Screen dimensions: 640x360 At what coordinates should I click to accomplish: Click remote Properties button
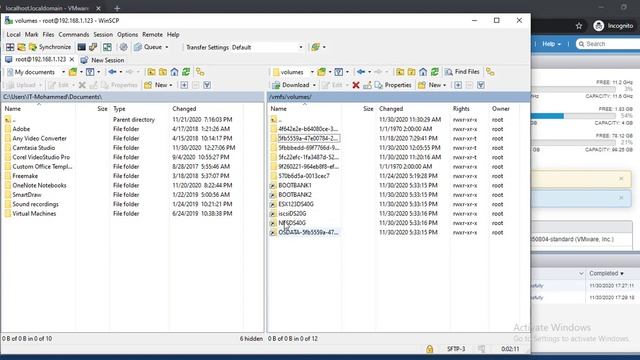pyautogui.click(x=393, y=85)
